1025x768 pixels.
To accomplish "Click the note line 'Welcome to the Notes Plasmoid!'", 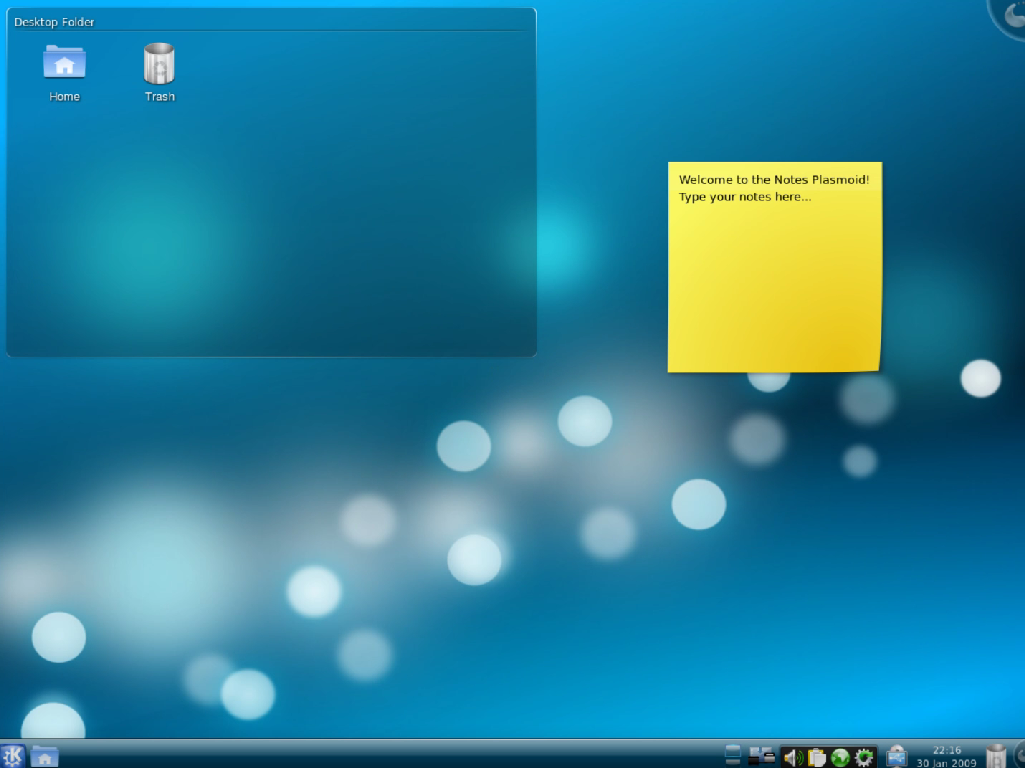I will 774,180.
